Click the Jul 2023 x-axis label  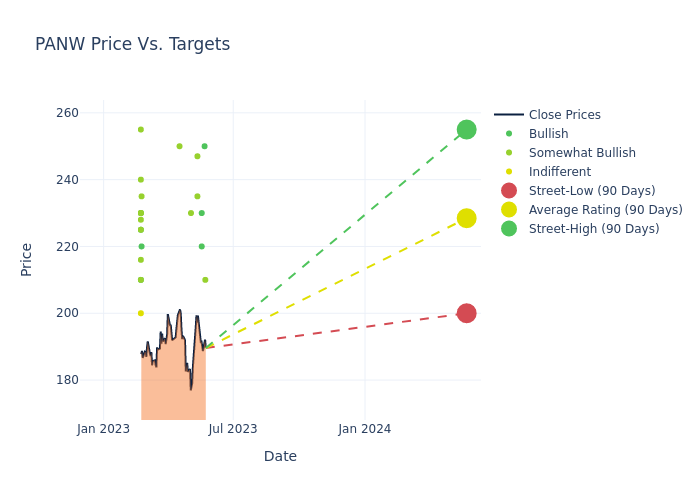(x=233, y=429)
